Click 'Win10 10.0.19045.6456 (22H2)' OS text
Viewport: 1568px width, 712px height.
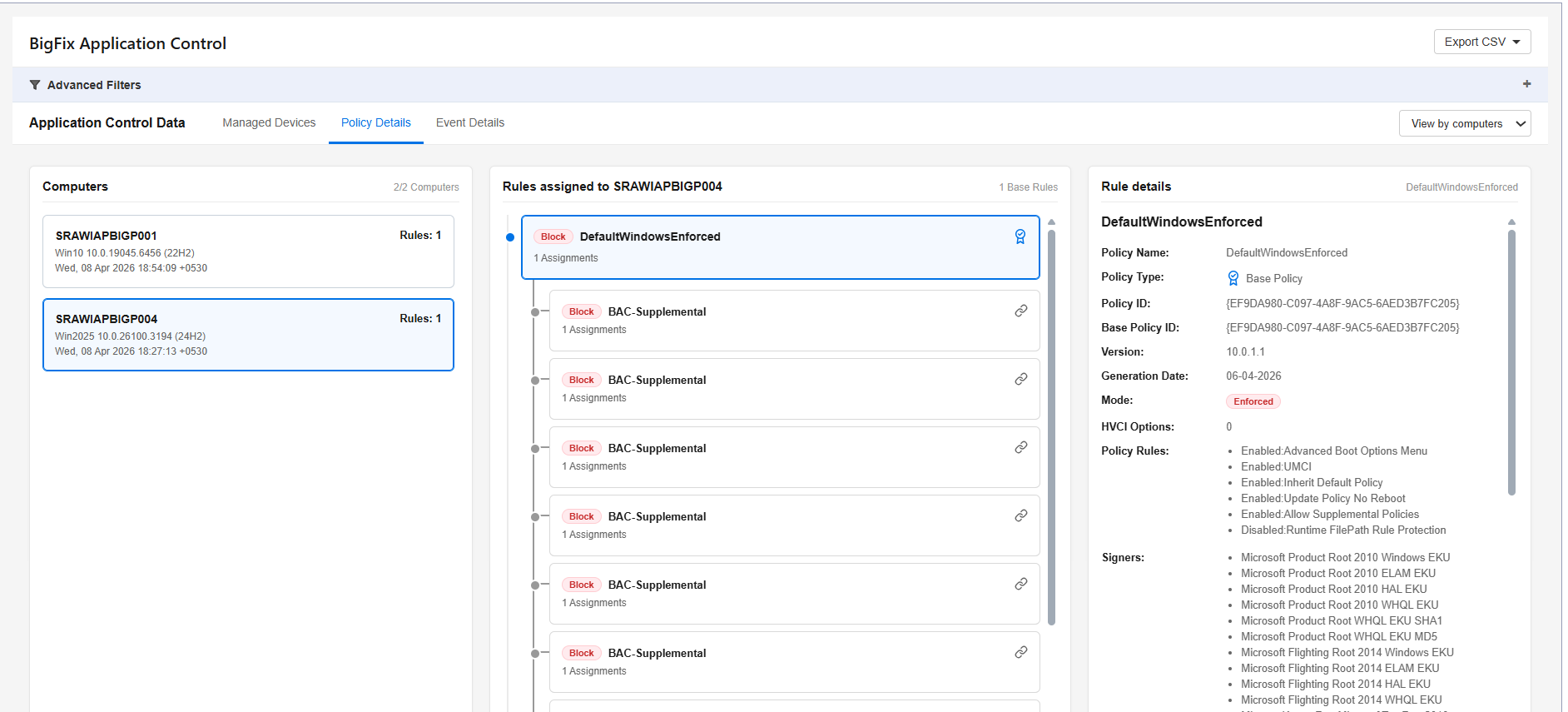click(x=125, y=253)
